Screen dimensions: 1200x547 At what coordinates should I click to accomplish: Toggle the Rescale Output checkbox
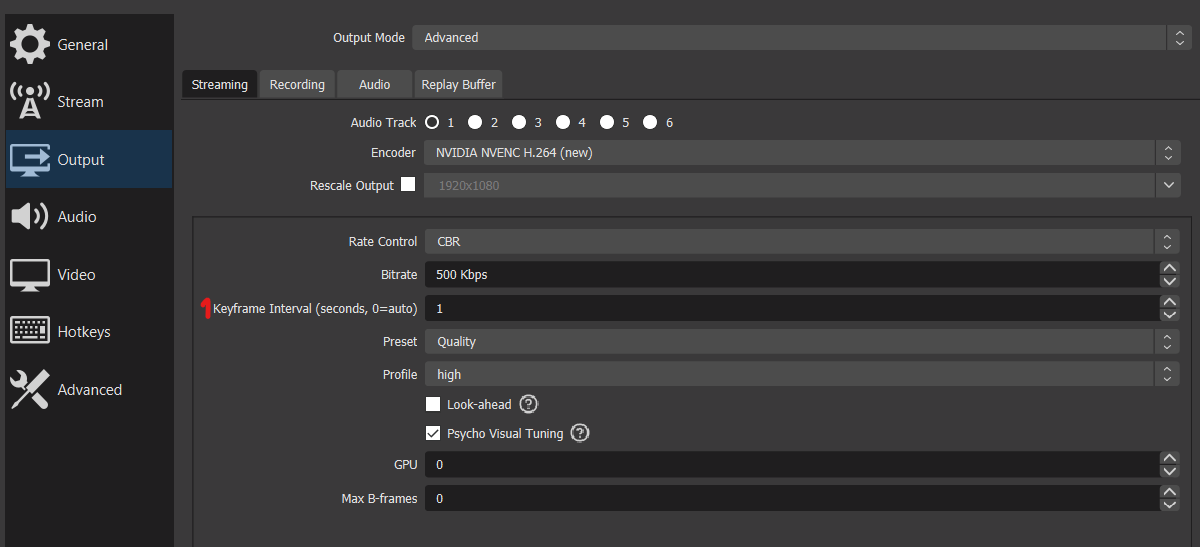[408, 185]
